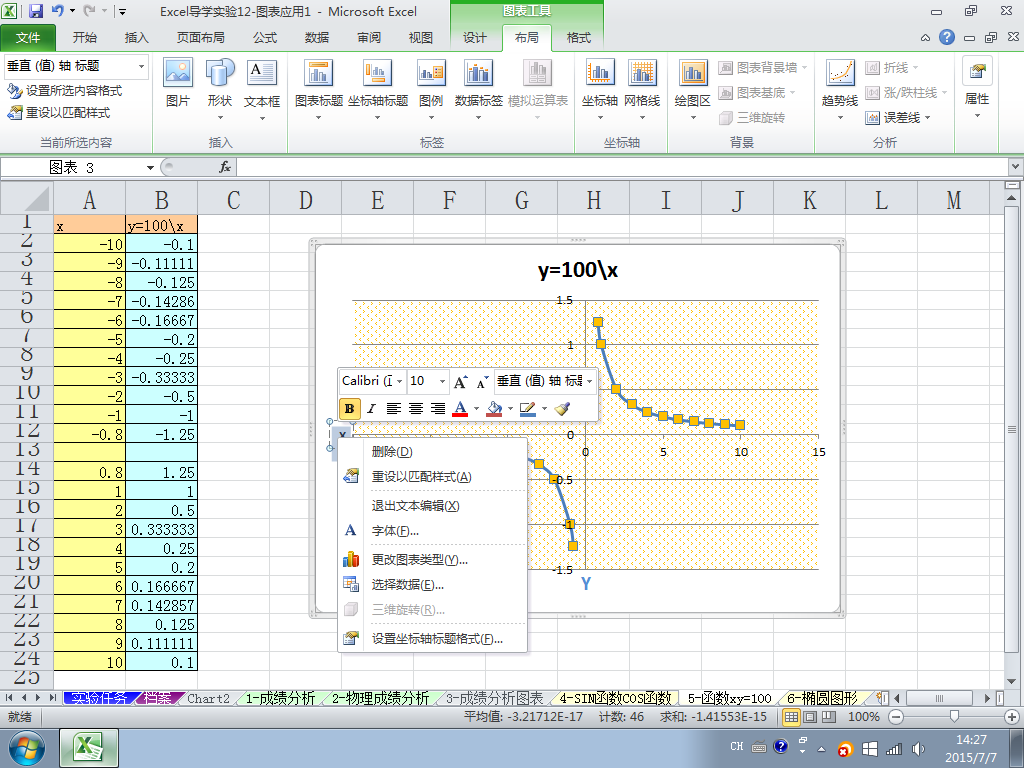Open the trendline (趋势线) menu
Screen dimensions: 1024x768
click(x=840, y=89)
